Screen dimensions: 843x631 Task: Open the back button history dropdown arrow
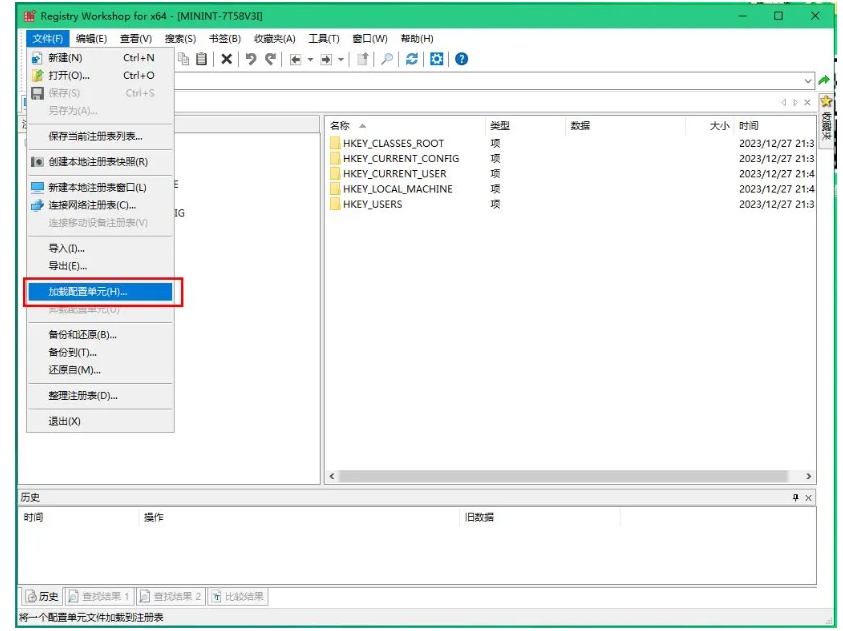click(310, 59)
